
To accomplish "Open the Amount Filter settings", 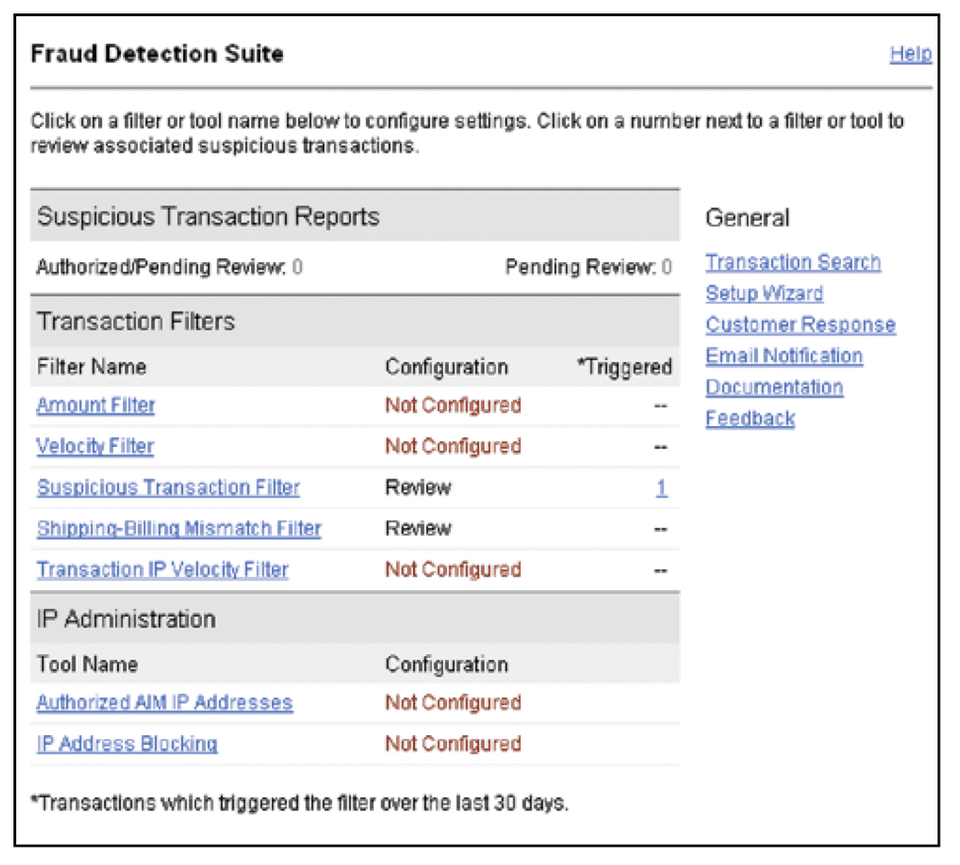I will point(96,405).
